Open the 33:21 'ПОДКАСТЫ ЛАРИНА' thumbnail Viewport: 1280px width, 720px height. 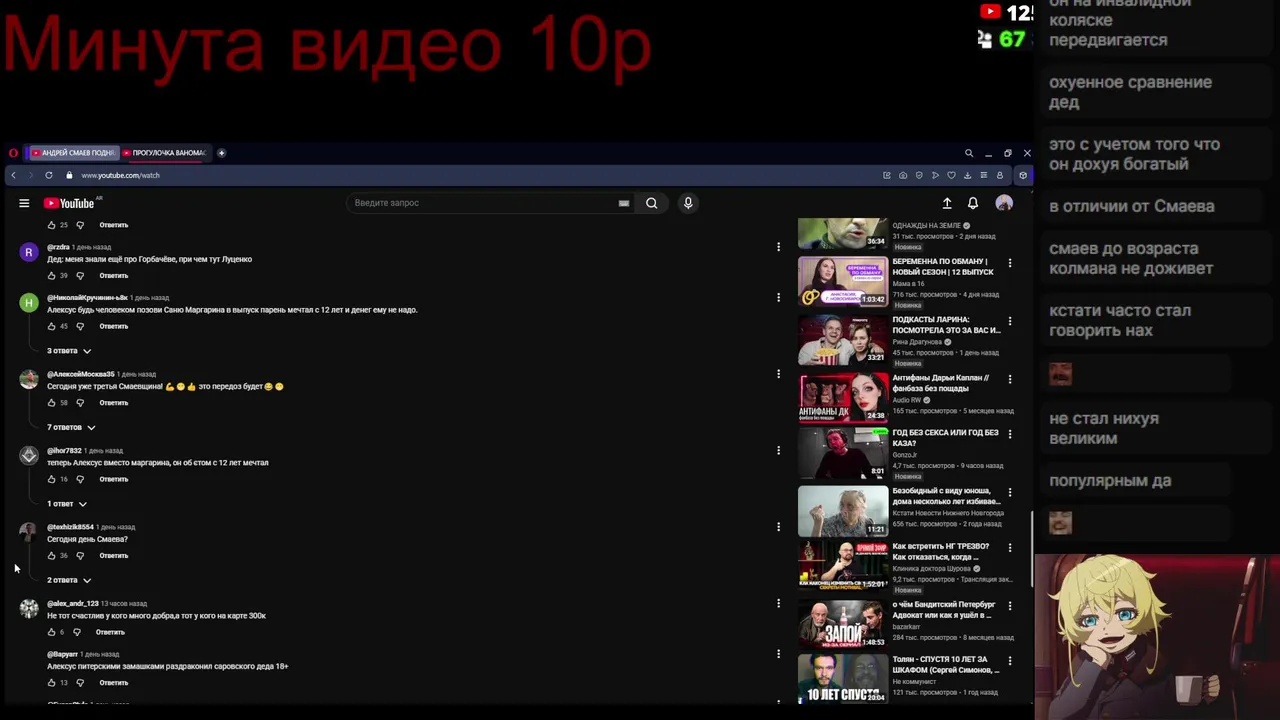tap(843, 339)
